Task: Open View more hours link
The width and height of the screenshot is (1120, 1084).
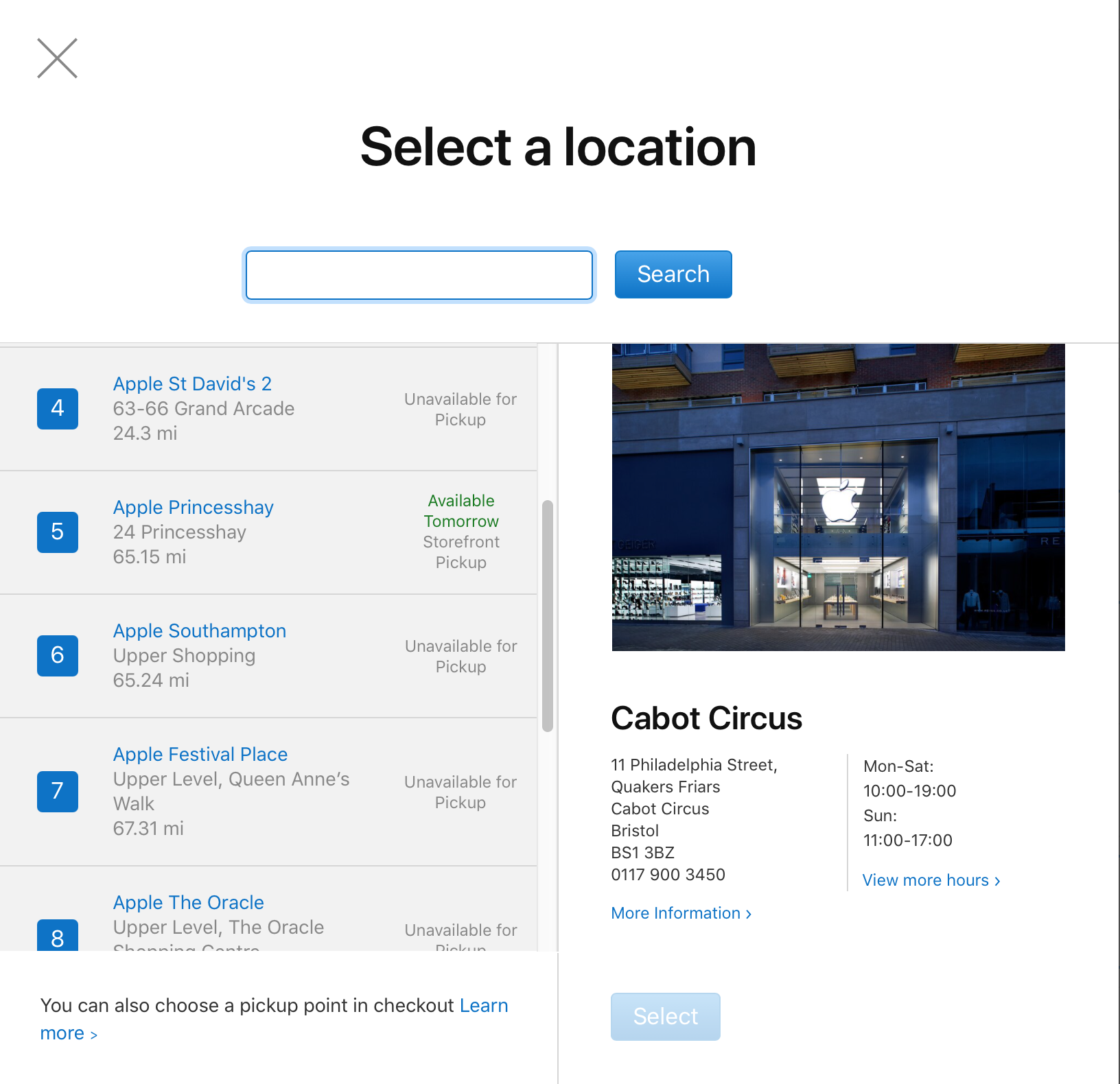Action: (931, 880)
